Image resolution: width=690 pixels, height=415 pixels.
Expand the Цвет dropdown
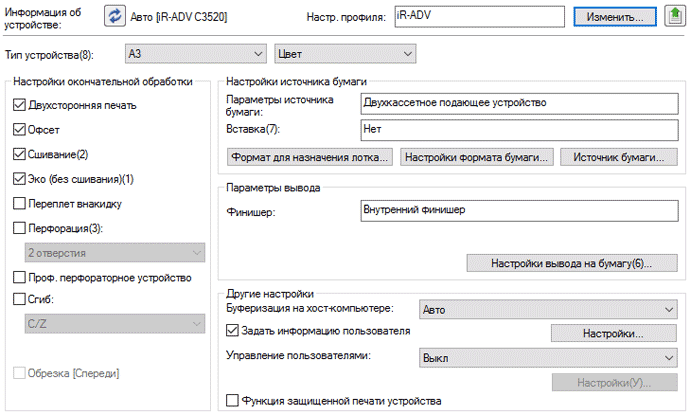345,53
